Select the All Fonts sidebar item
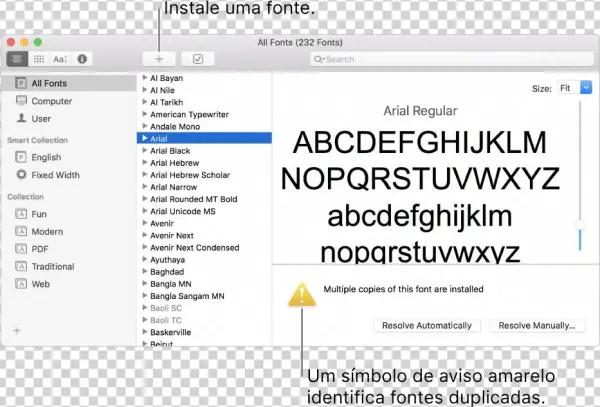 49,83
